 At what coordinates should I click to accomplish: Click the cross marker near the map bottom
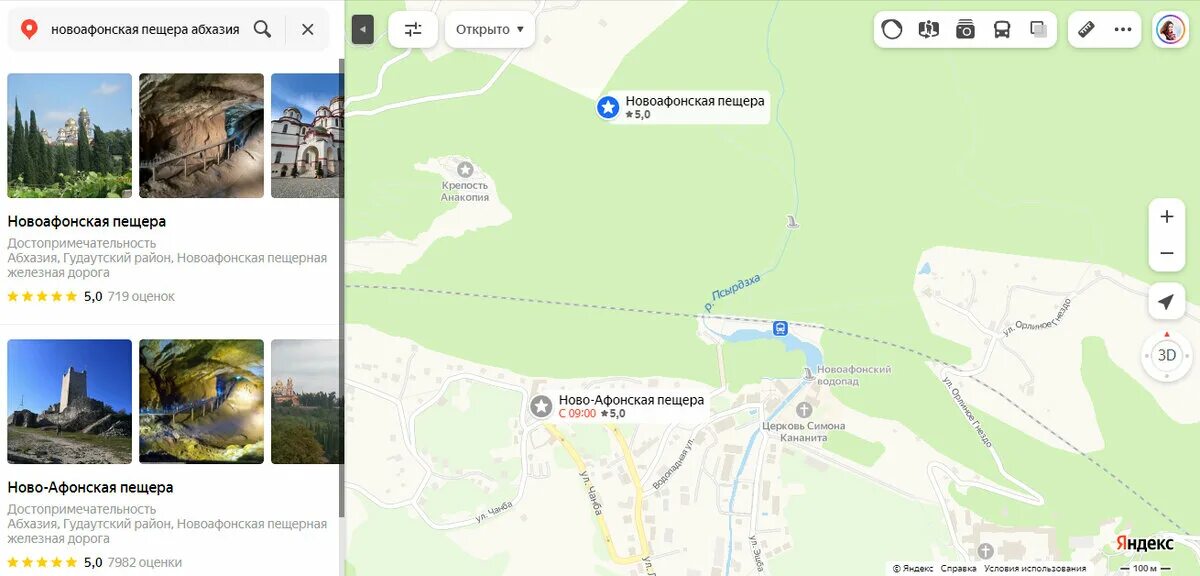985,551
